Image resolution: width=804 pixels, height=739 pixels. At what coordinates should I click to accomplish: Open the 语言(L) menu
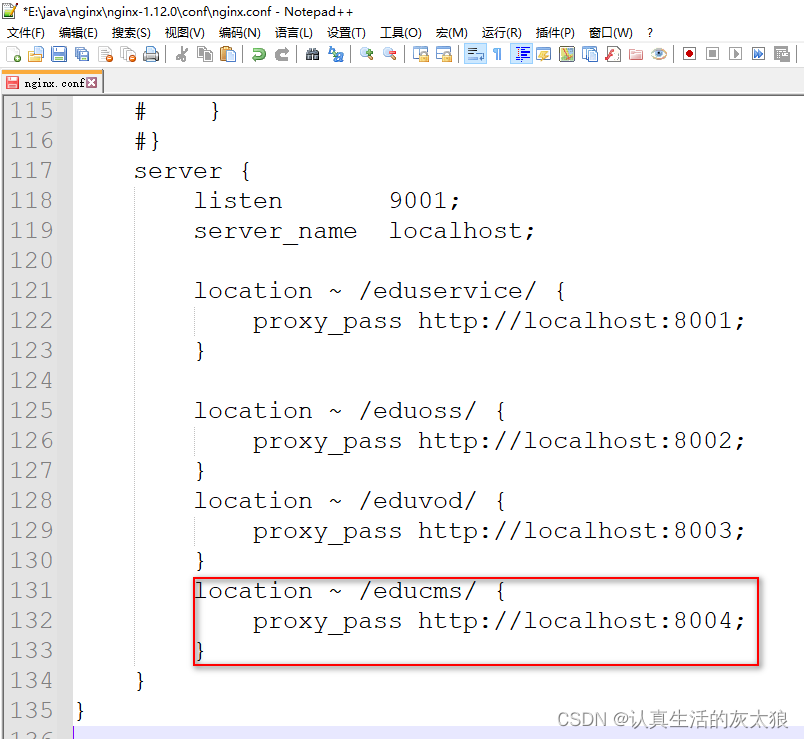(x=293, y=33)
